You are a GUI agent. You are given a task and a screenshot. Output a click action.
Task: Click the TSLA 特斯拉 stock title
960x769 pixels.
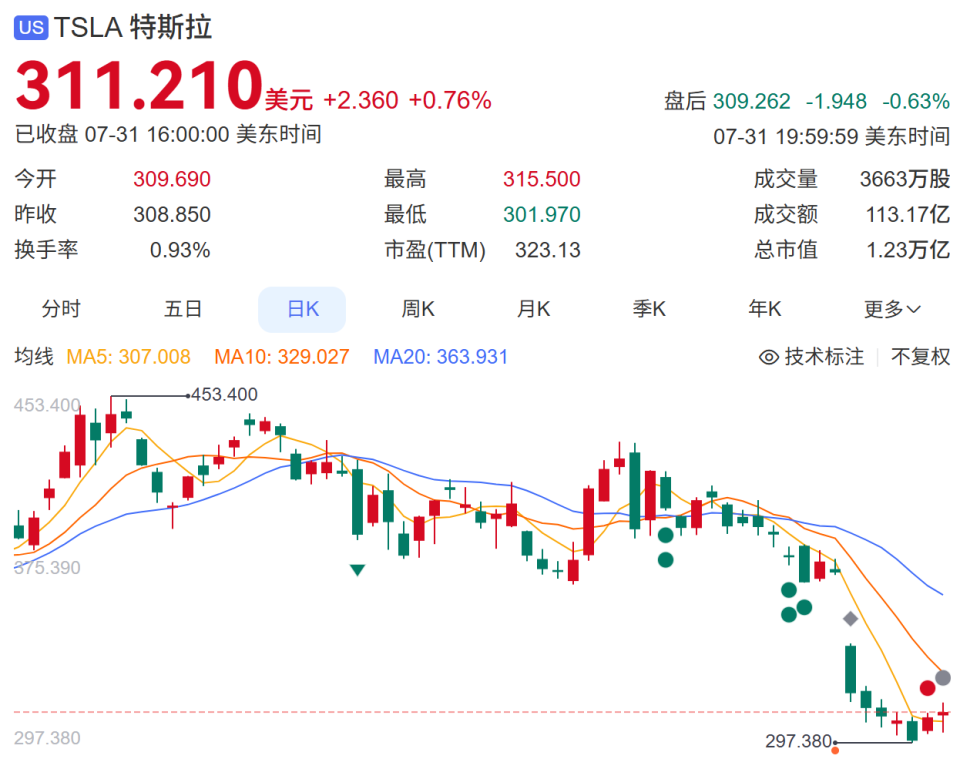tap(133, 28)
